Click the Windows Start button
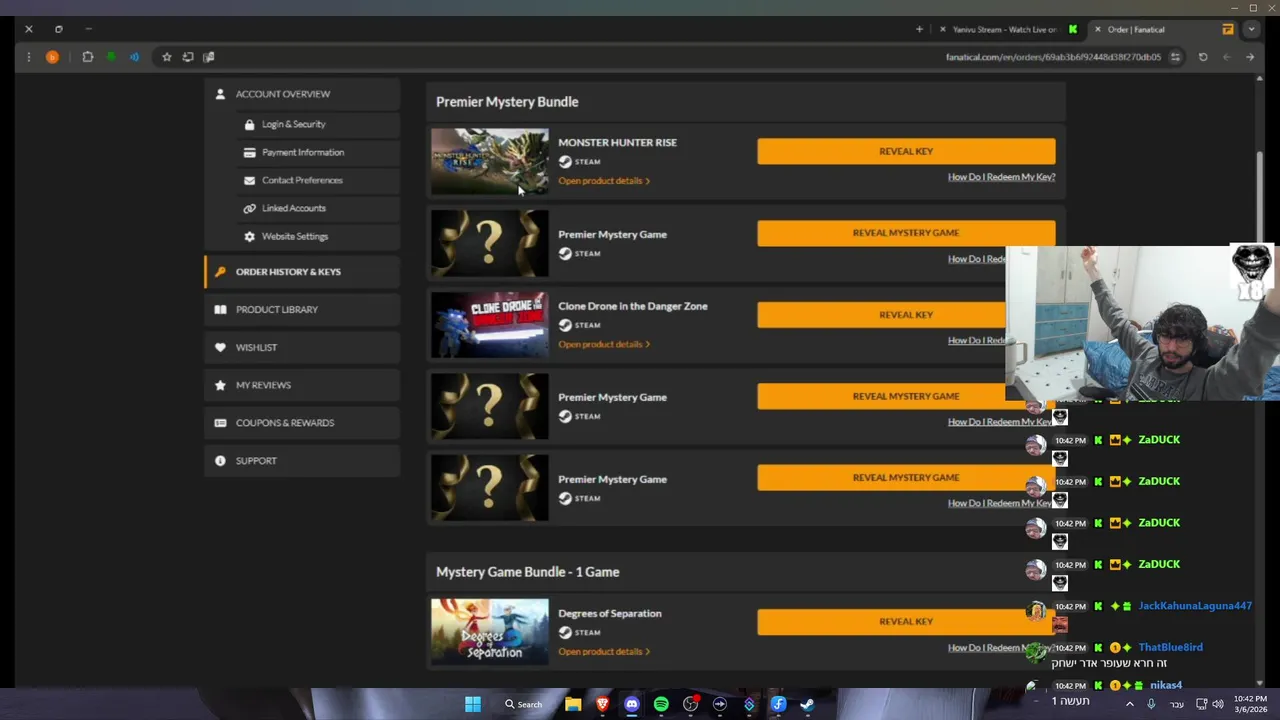Image resolution: width=1280 pixels, height=720 pixels. (472, 704)
